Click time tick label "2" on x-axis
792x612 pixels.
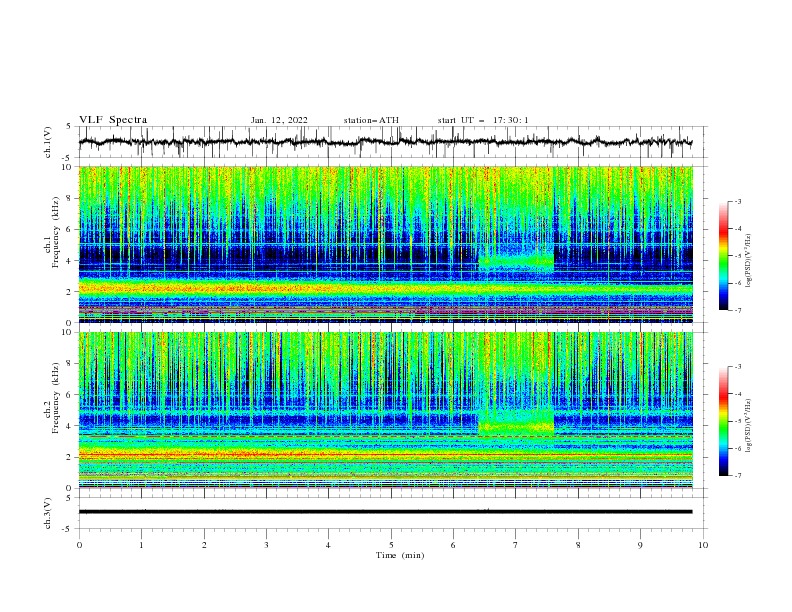[204, 545]
